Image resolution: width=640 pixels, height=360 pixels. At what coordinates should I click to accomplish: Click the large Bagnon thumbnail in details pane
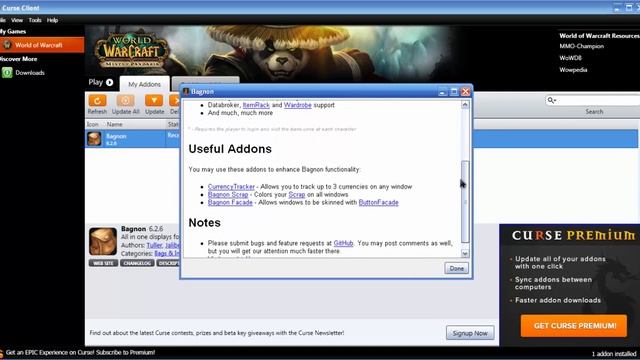(103, 241)
